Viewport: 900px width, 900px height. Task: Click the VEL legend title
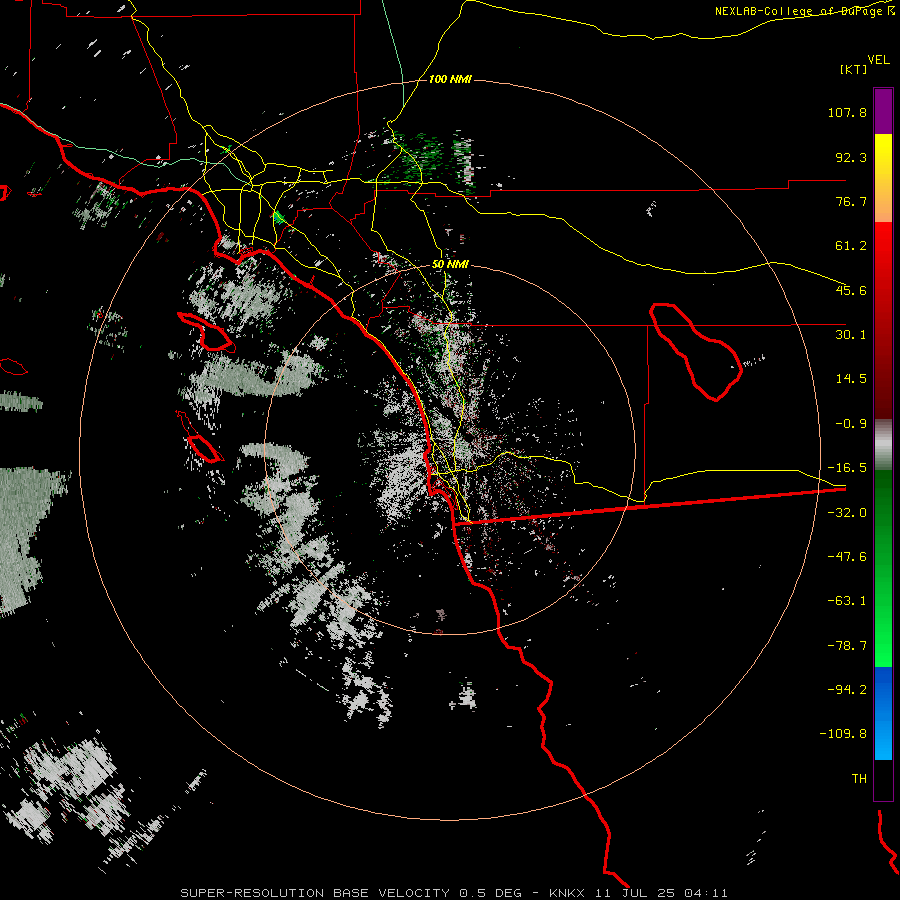(878, 59)
